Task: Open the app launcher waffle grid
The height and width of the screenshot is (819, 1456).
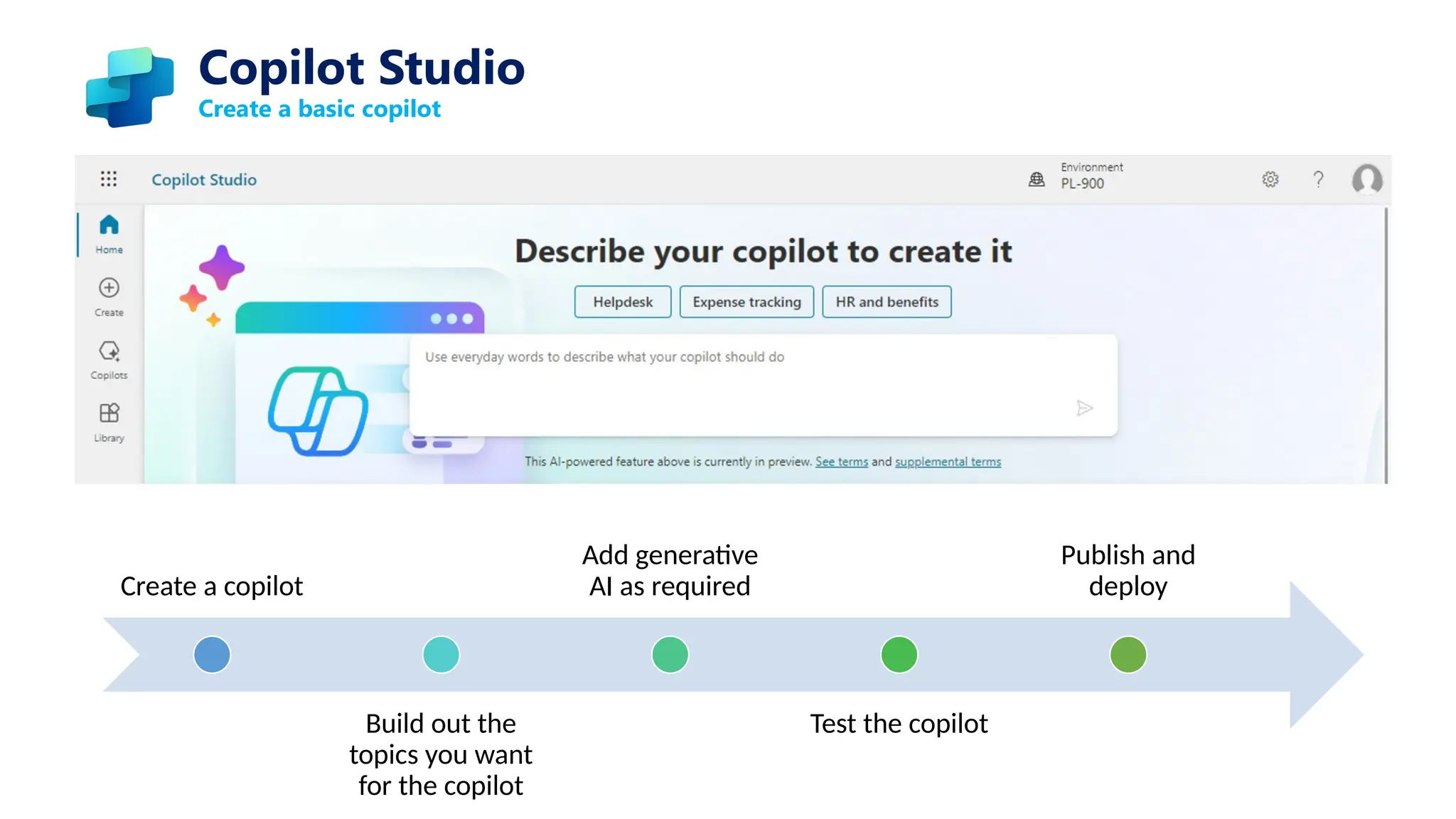Action: coord(109,179)
